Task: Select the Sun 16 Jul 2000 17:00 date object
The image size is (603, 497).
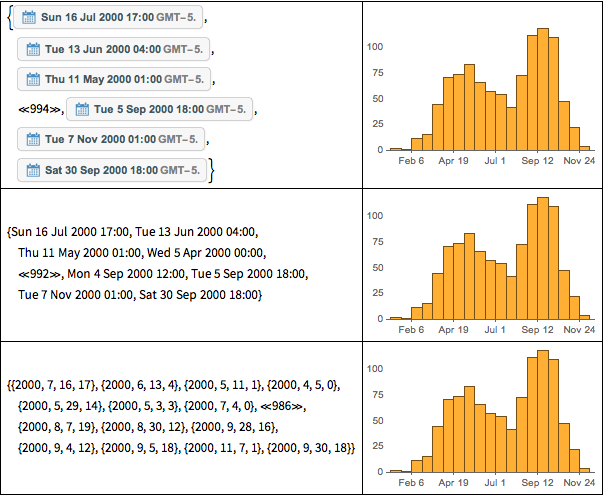Action: coord(112,18)
